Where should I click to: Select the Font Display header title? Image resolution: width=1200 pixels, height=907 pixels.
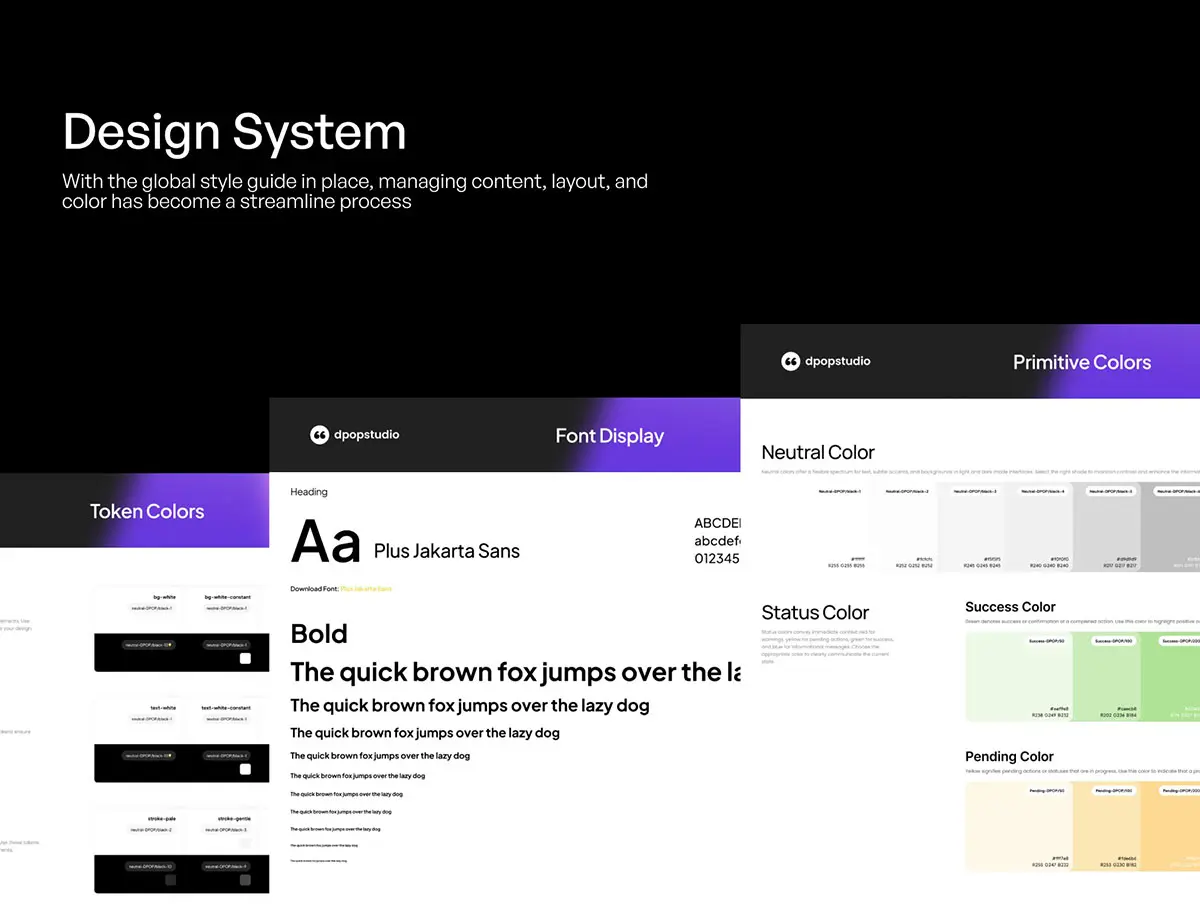pyautogui.click(x=609, y=436)
